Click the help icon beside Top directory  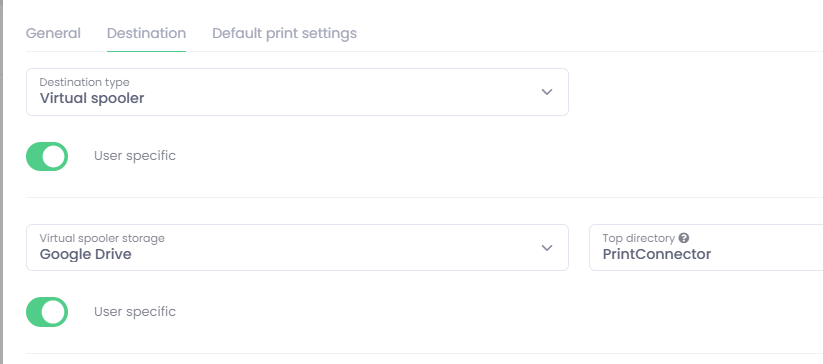coord(683,238)
